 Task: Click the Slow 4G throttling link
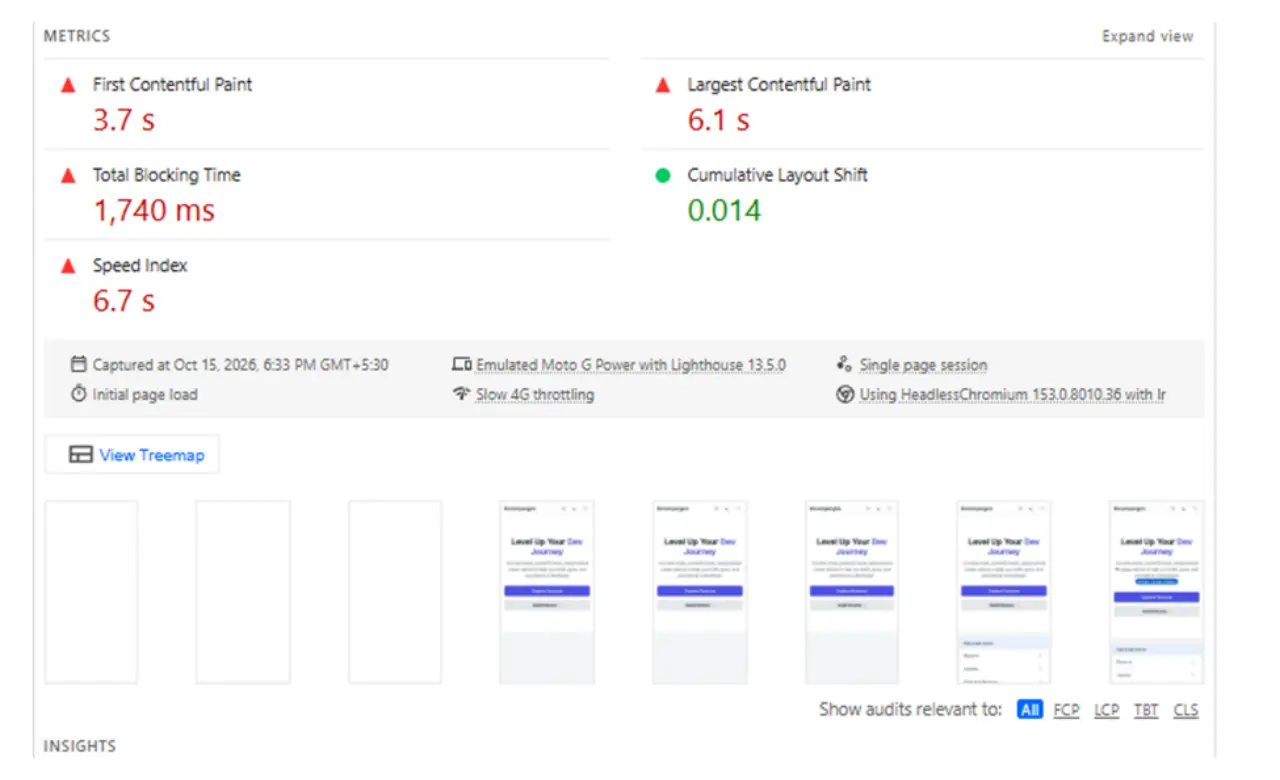(535, 394)
